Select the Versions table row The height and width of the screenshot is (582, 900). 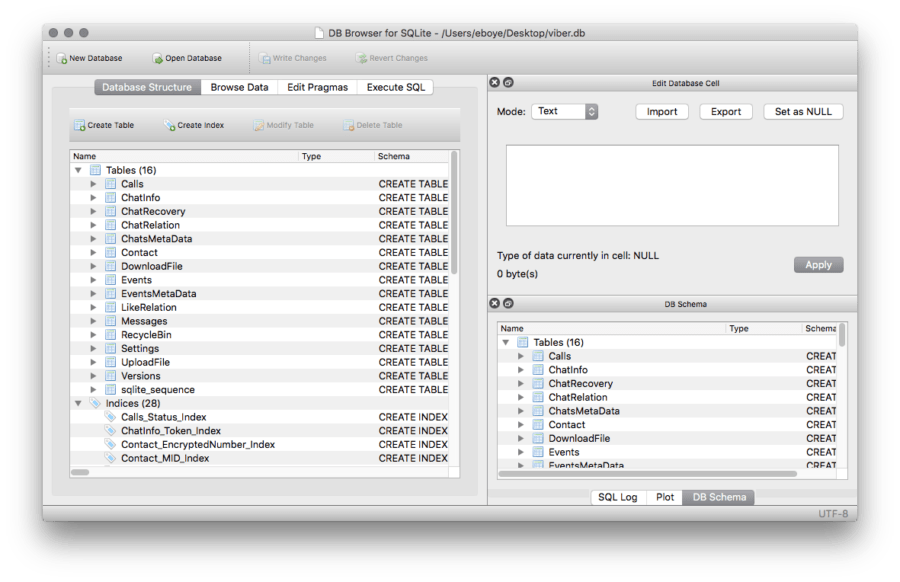click(x=259, y=376)
